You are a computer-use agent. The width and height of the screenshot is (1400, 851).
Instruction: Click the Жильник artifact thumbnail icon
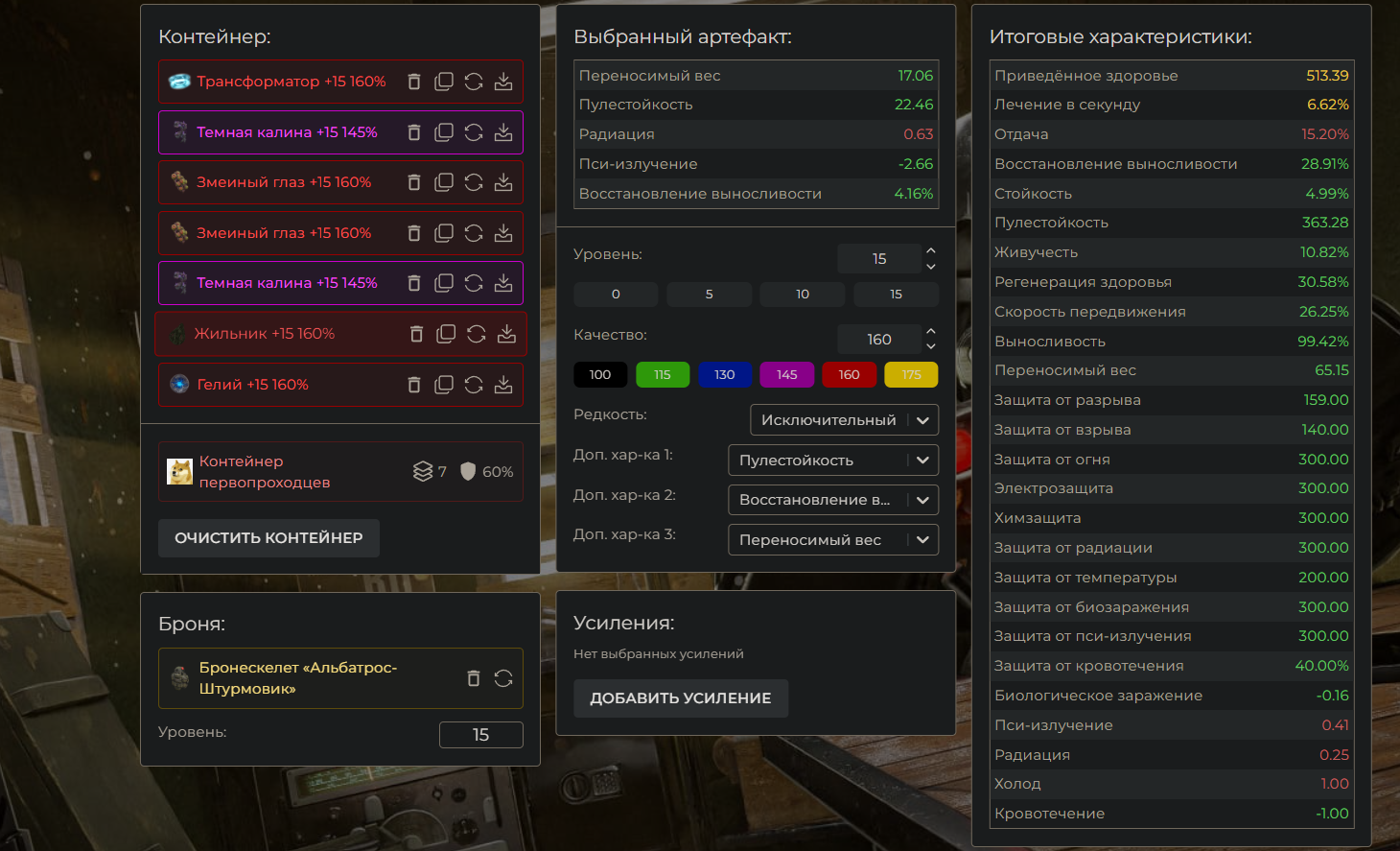[177, 334]
